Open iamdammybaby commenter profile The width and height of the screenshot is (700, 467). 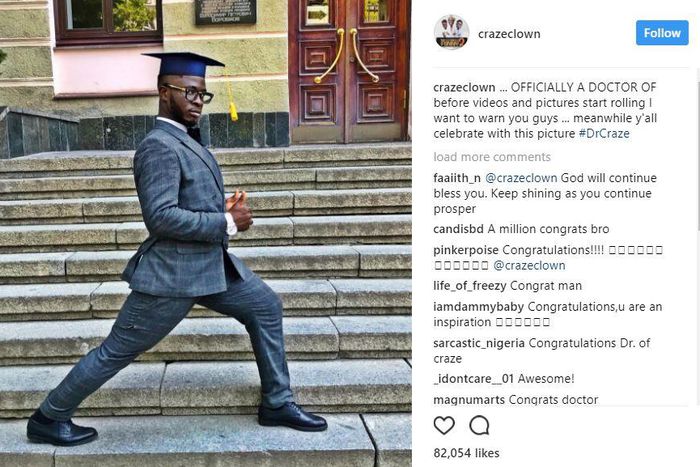click(478, 307)
